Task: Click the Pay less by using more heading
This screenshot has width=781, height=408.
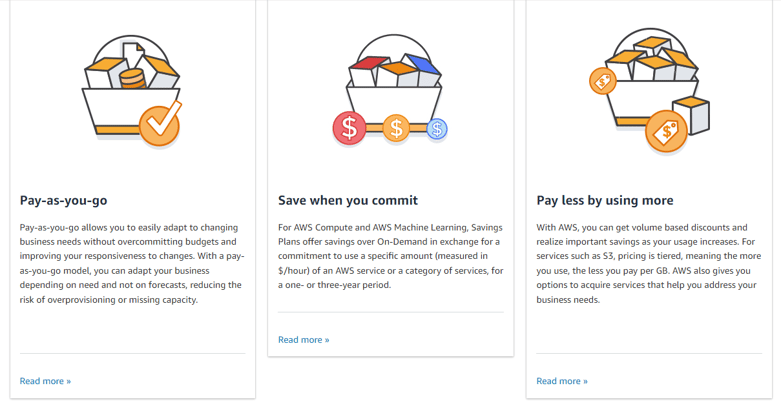Action: (x=605, y=200)
